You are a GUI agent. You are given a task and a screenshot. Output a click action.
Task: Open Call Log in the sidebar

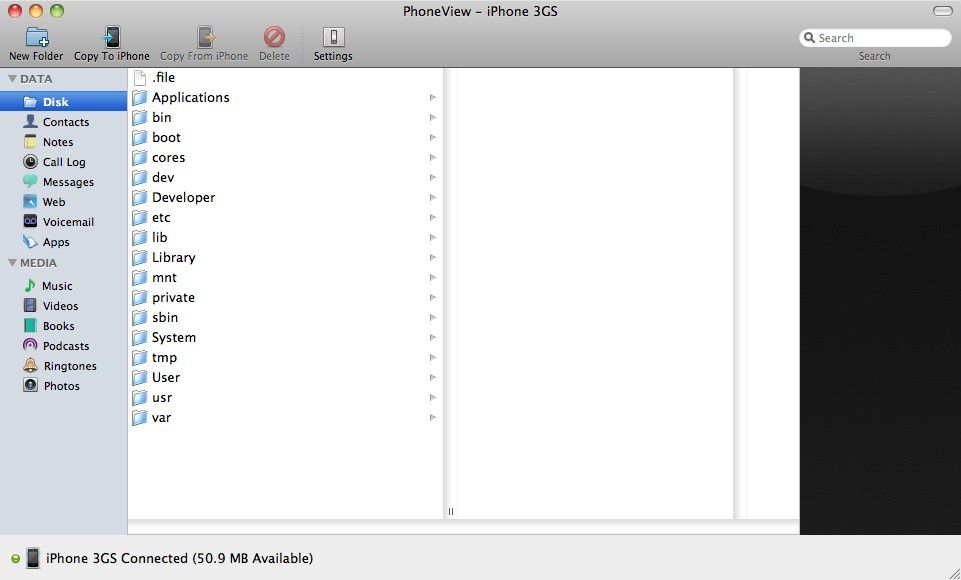click(64, 162)
